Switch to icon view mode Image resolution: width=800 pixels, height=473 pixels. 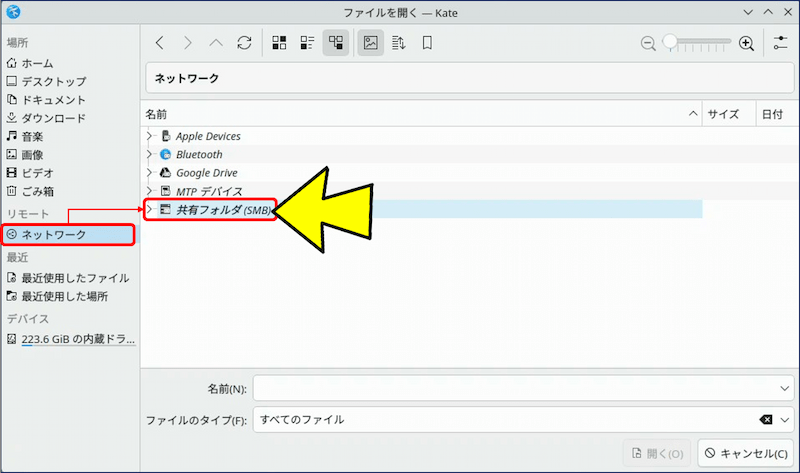(279, 43)
